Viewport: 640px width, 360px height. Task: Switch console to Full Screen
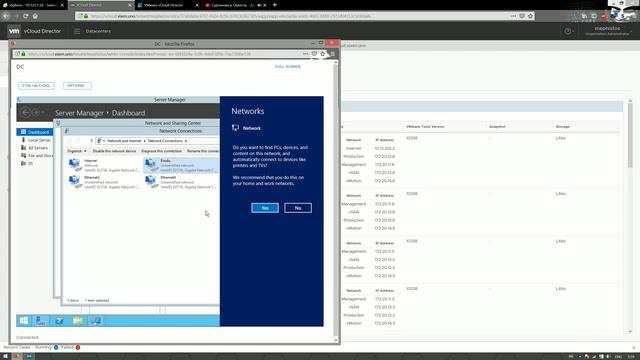tap(288, 67)
